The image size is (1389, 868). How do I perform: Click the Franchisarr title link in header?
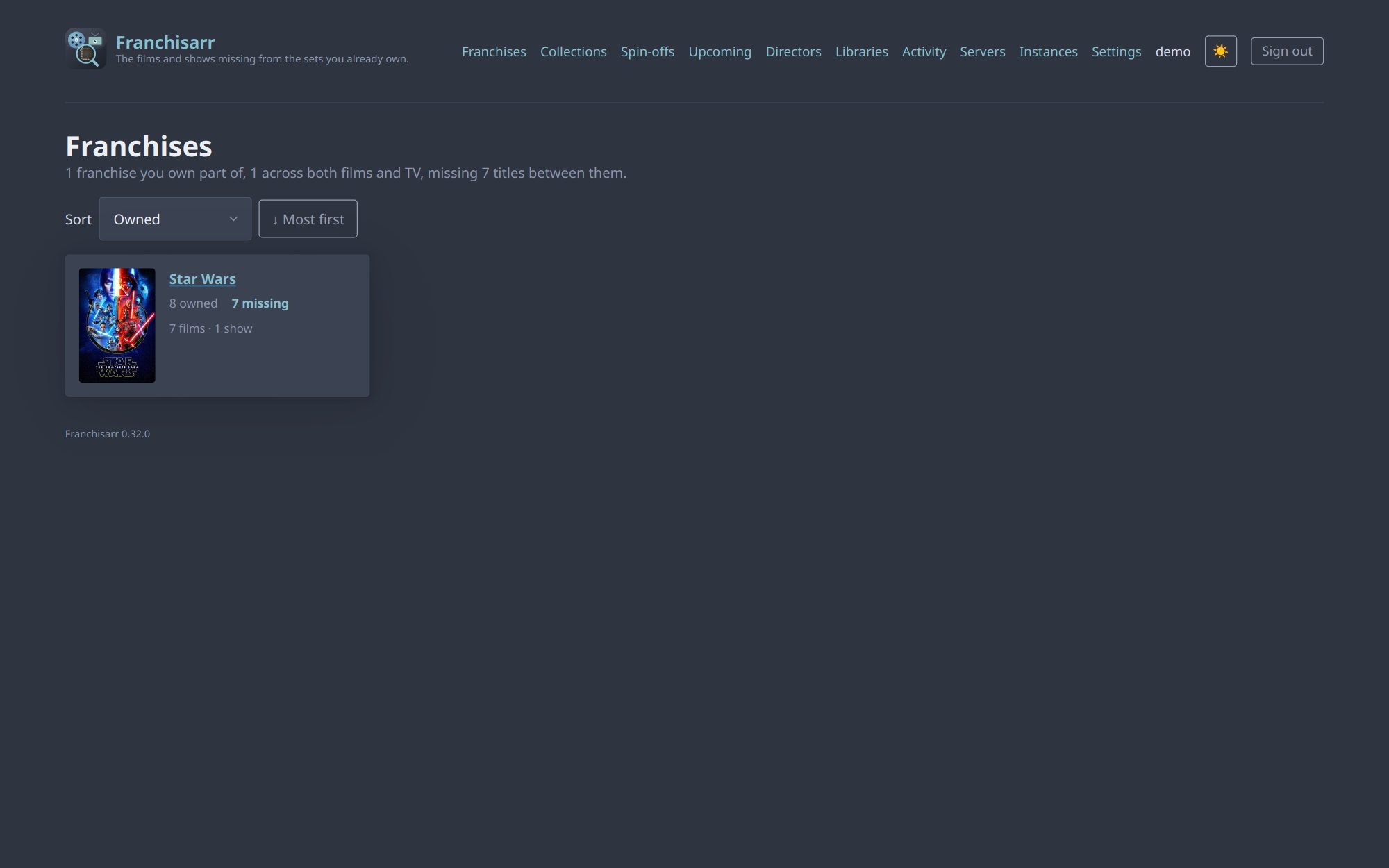click(x=165, y=42)
